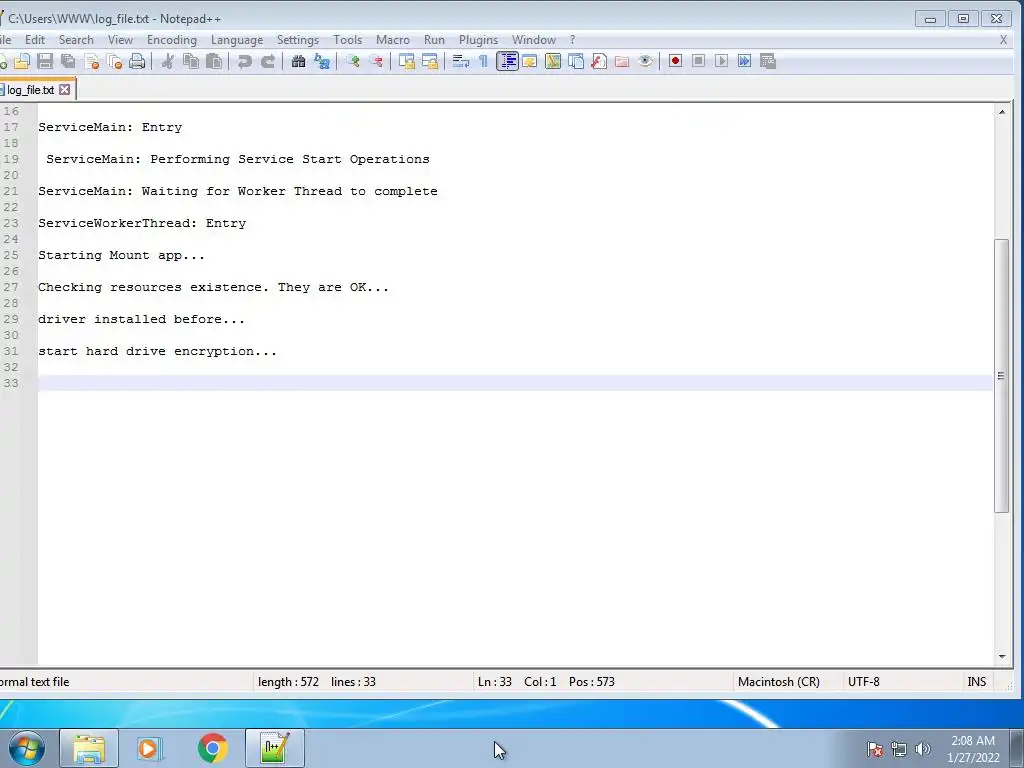Click the vertical scrollbar up arrow
The image size is (1024, 768).
1001,112
